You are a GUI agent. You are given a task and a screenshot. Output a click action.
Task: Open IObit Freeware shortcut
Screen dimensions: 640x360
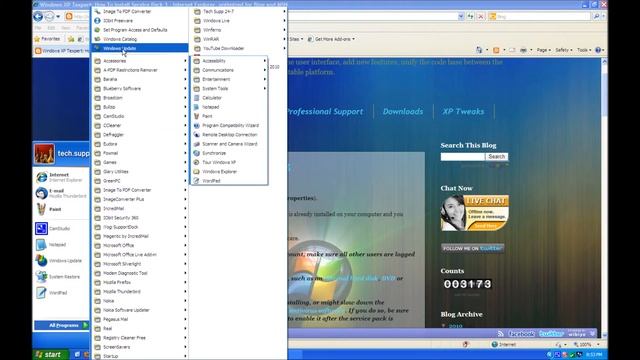[140, 21]
